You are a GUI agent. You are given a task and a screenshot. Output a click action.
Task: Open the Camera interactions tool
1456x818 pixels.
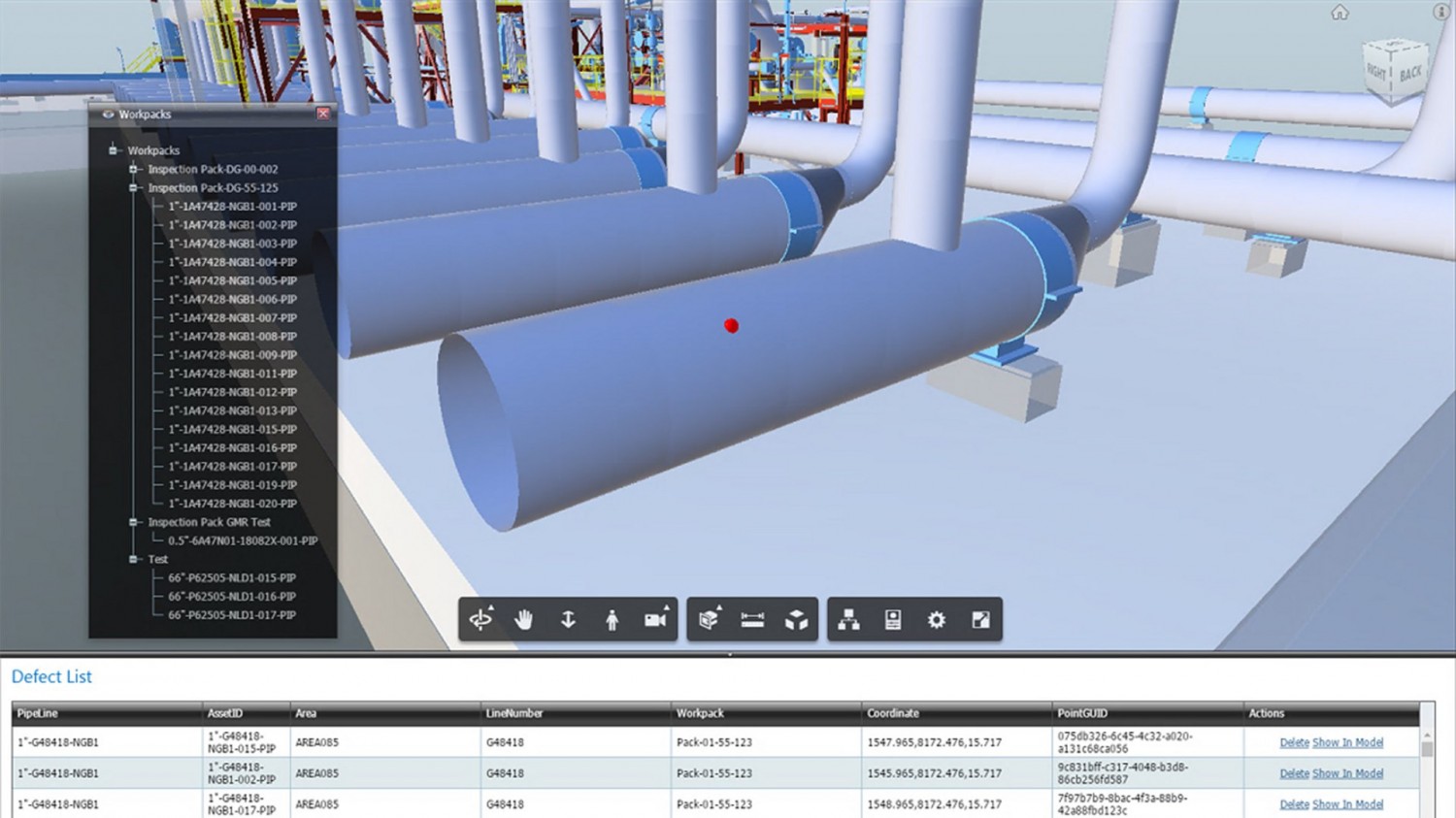[x=655, y=619]
